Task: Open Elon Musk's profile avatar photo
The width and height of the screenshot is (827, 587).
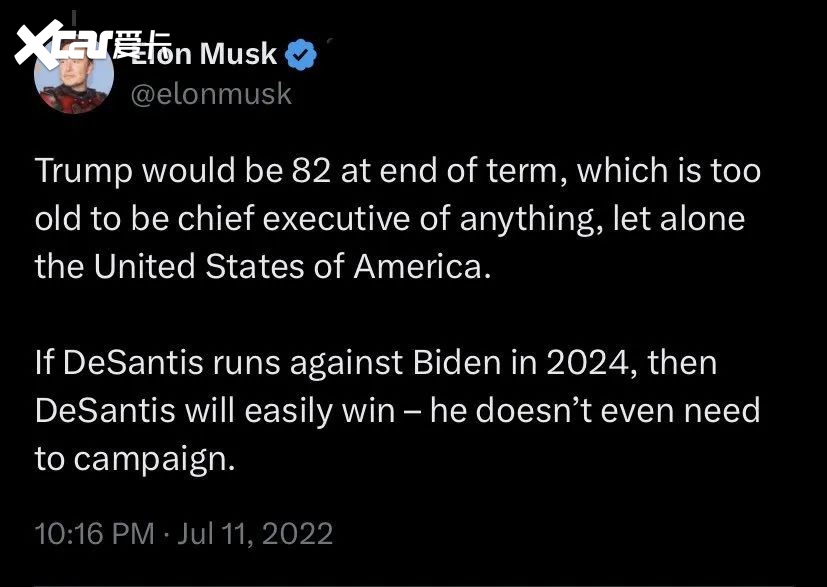Action: 74,74
